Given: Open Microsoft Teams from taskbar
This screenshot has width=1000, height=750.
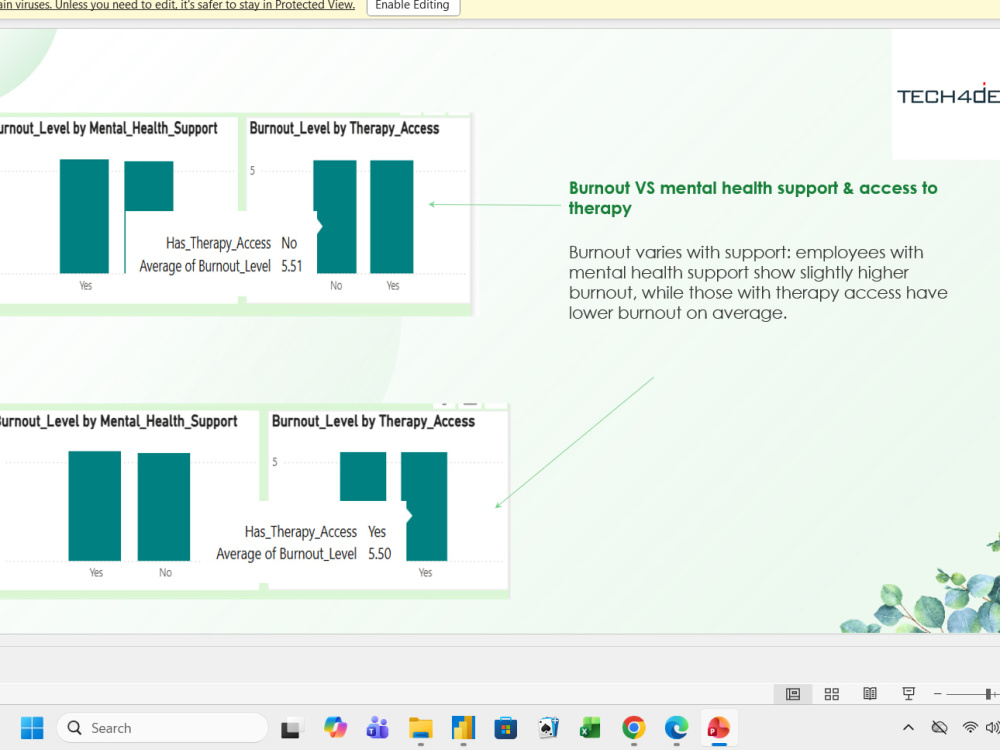Looking at the screenshot, I should (378, 728).
